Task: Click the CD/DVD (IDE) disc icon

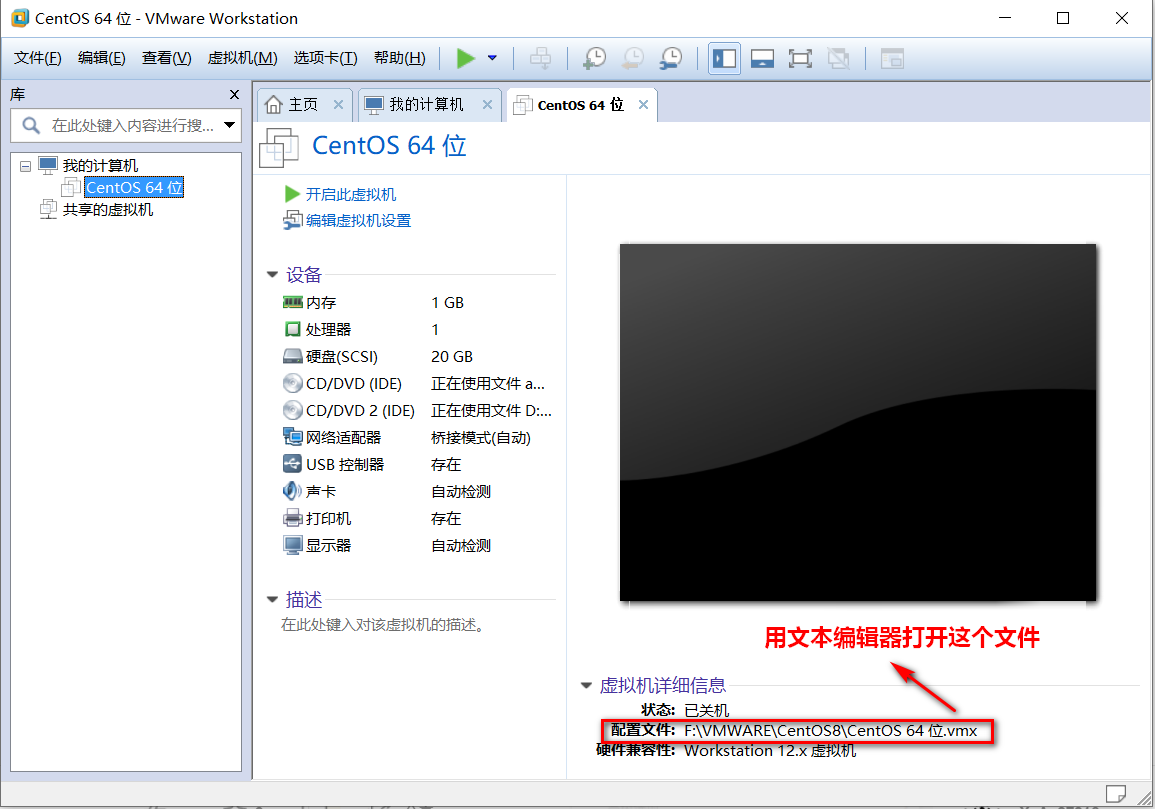Action: [292, 383]
